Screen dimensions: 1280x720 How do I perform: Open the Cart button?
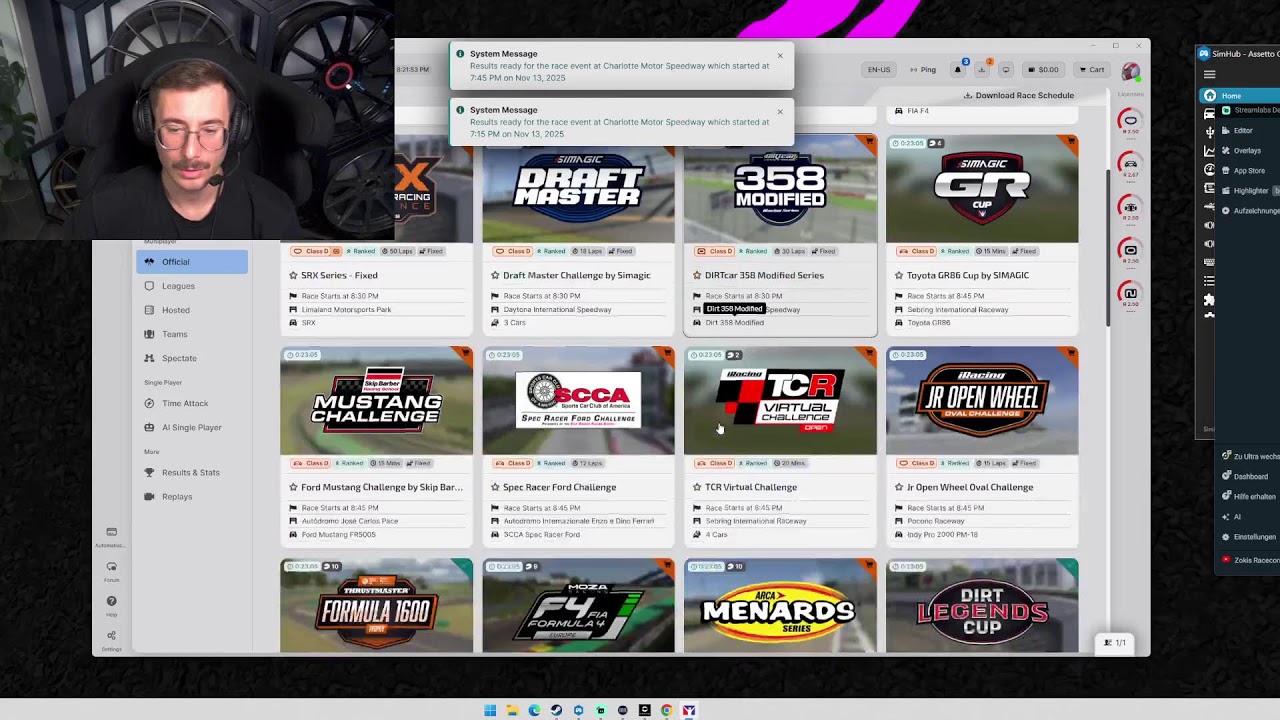pyautogui.click(x=1091, y=70)
